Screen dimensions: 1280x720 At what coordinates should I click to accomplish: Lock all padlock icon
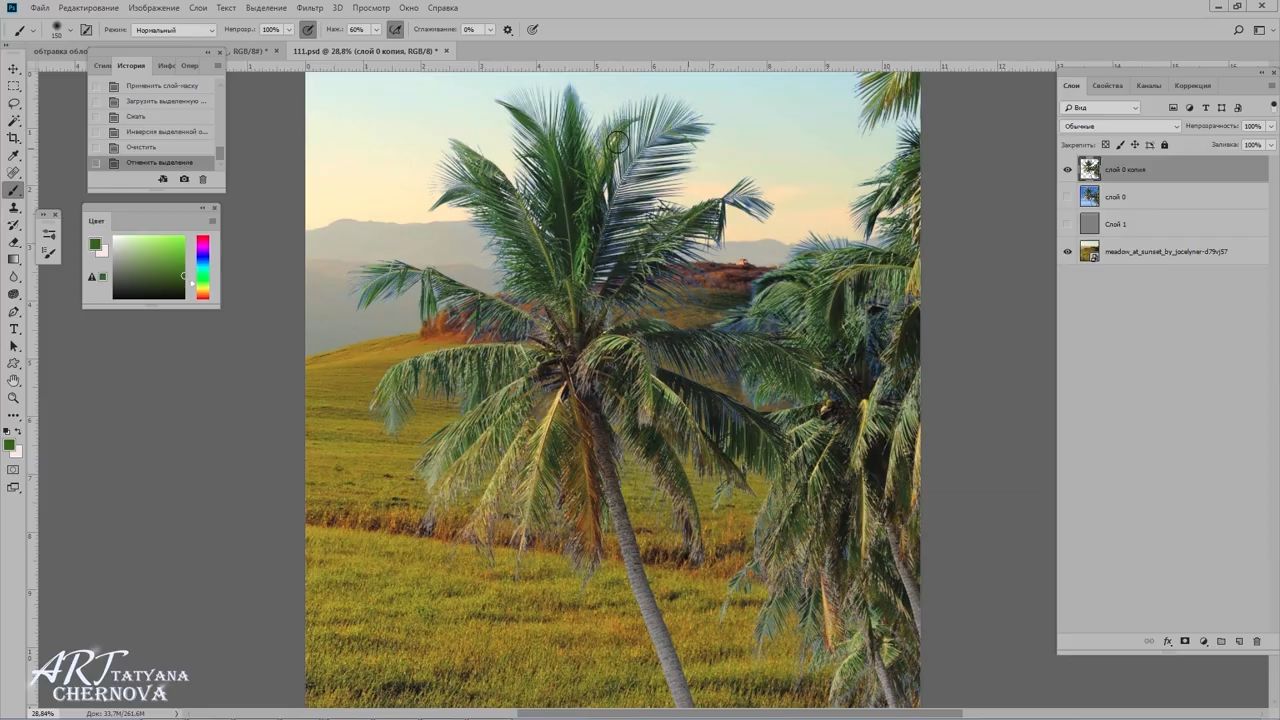(1164, 145)
